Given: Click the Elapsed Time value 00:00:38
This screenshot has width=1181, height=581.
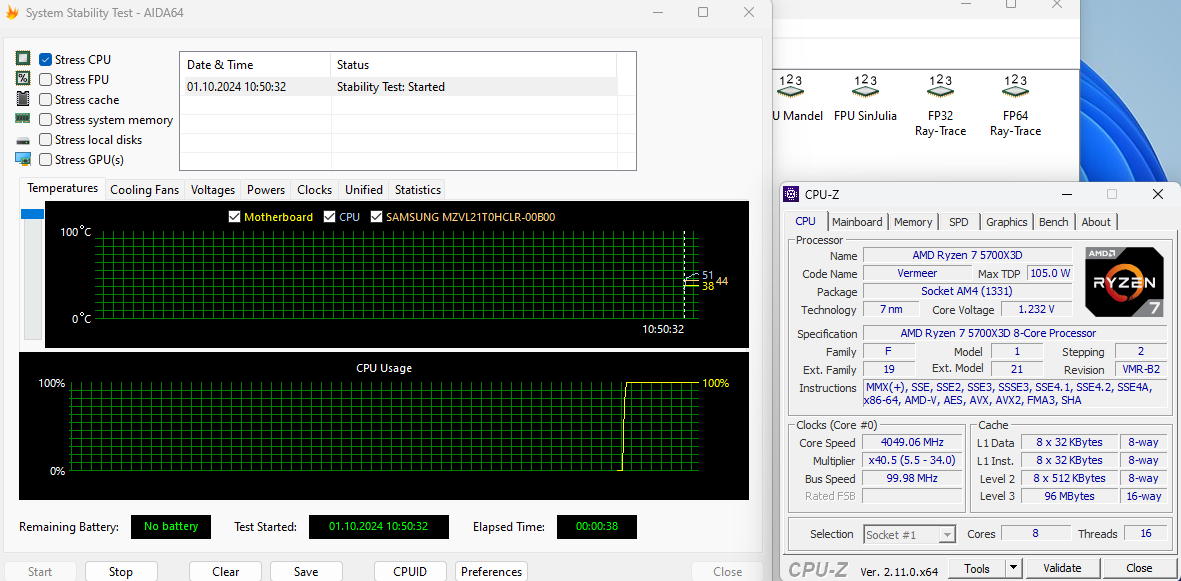Looking at the screenshot, I should pos(597,527).
